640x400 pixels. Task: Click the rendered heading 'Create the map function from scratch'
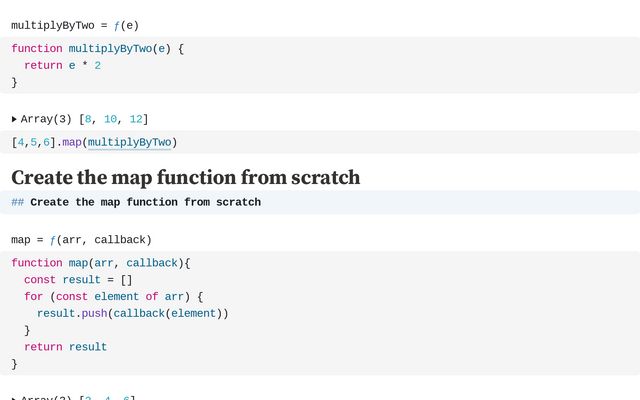(185, 178)
